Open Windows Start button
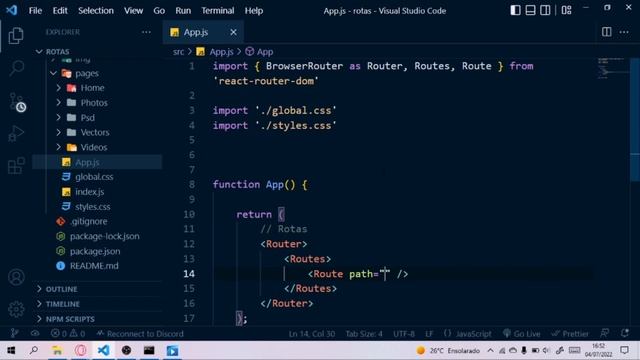This screenshot has width=640, height=360. pyautogui.click(x=11, y=350)
